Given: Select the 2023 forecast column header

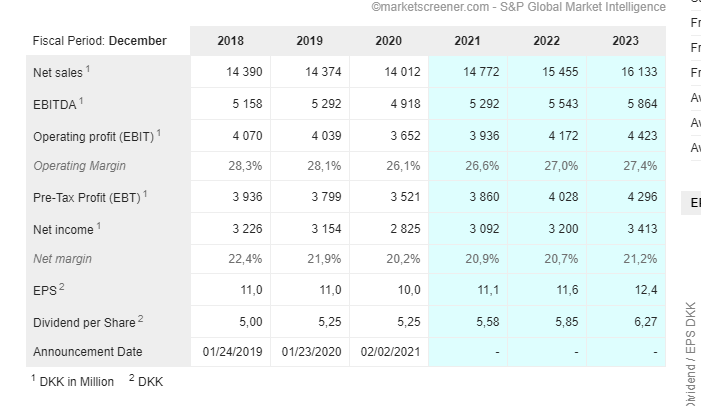Looking at the screenshot, I should (625, 41).
